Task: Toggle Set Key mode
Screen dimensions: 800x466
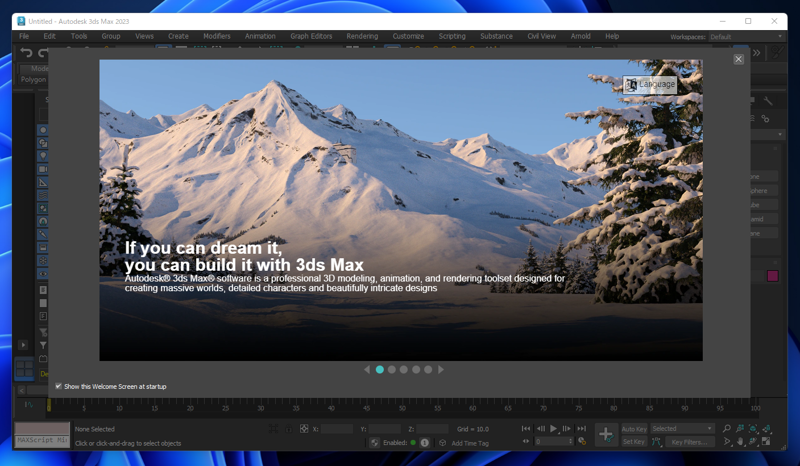Action: coord(634,442)
